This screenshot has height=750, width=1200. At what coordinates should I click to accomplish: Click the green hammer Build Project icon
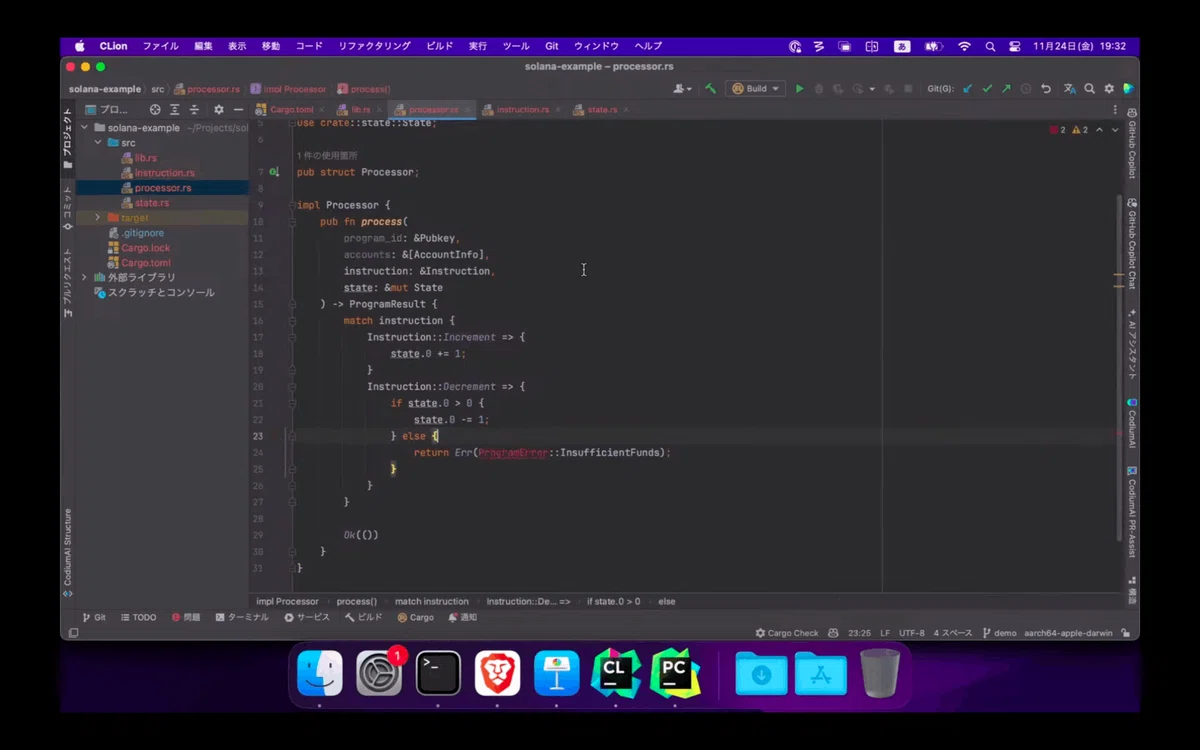pos(710,89)
